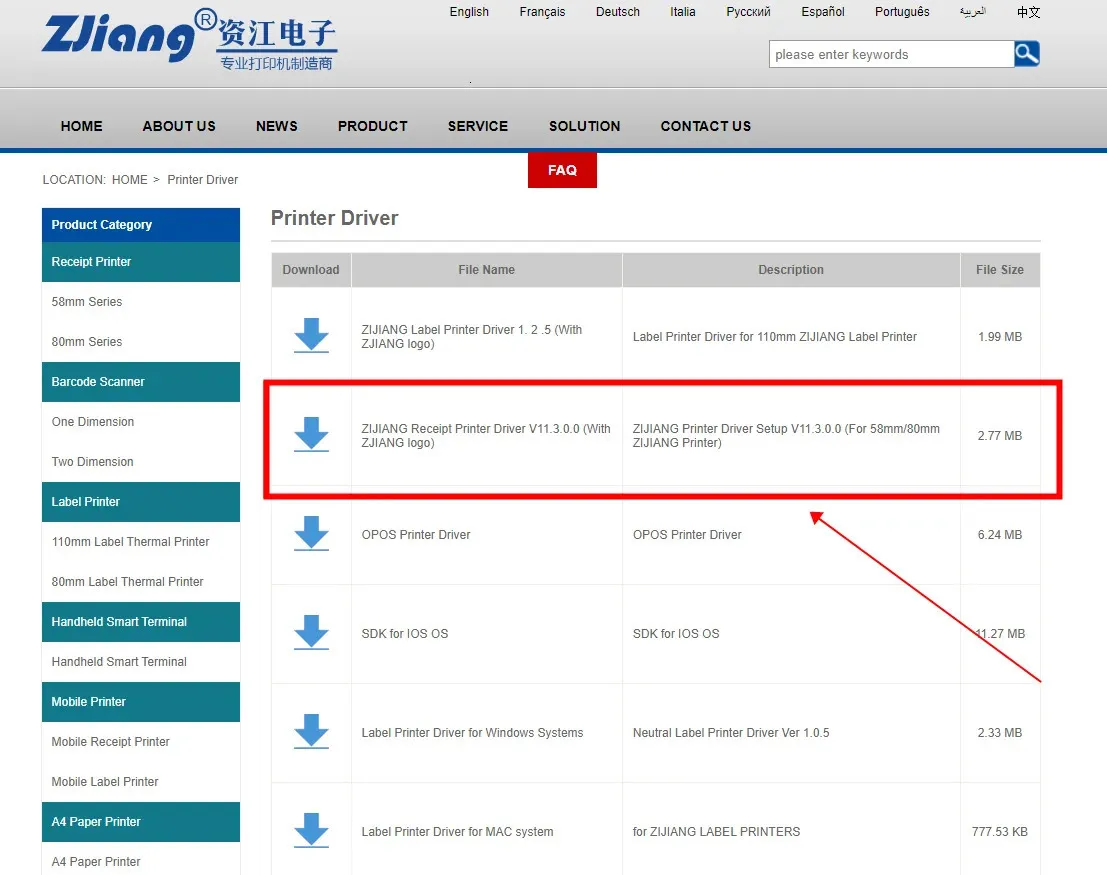Image resolution: width=1107 pixels, height=875 pixels.
Task: Open 110mm Label Thermal Printer category
Action: pyautogui.click(x=130, y=541)
